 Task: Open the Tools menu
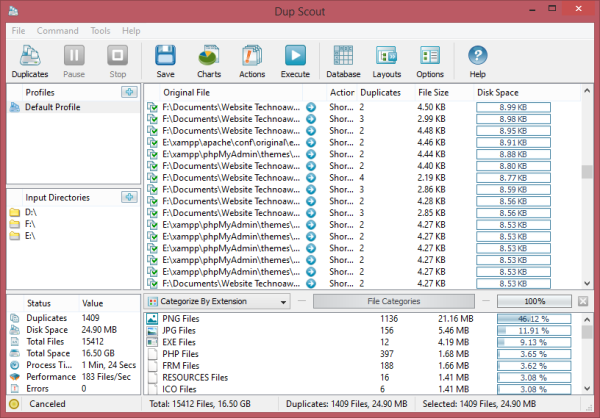click(x=100, y=31)
